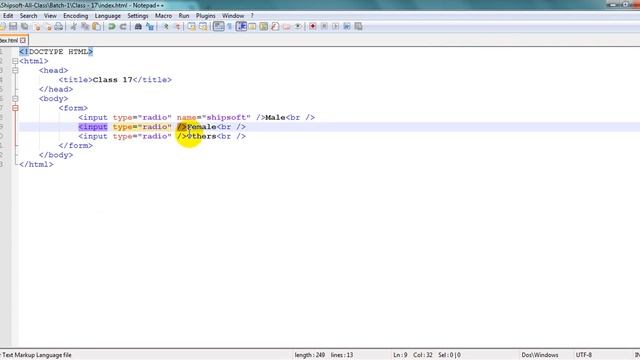
Task: Open the Document Map icon
Action: tap(263, 27)
